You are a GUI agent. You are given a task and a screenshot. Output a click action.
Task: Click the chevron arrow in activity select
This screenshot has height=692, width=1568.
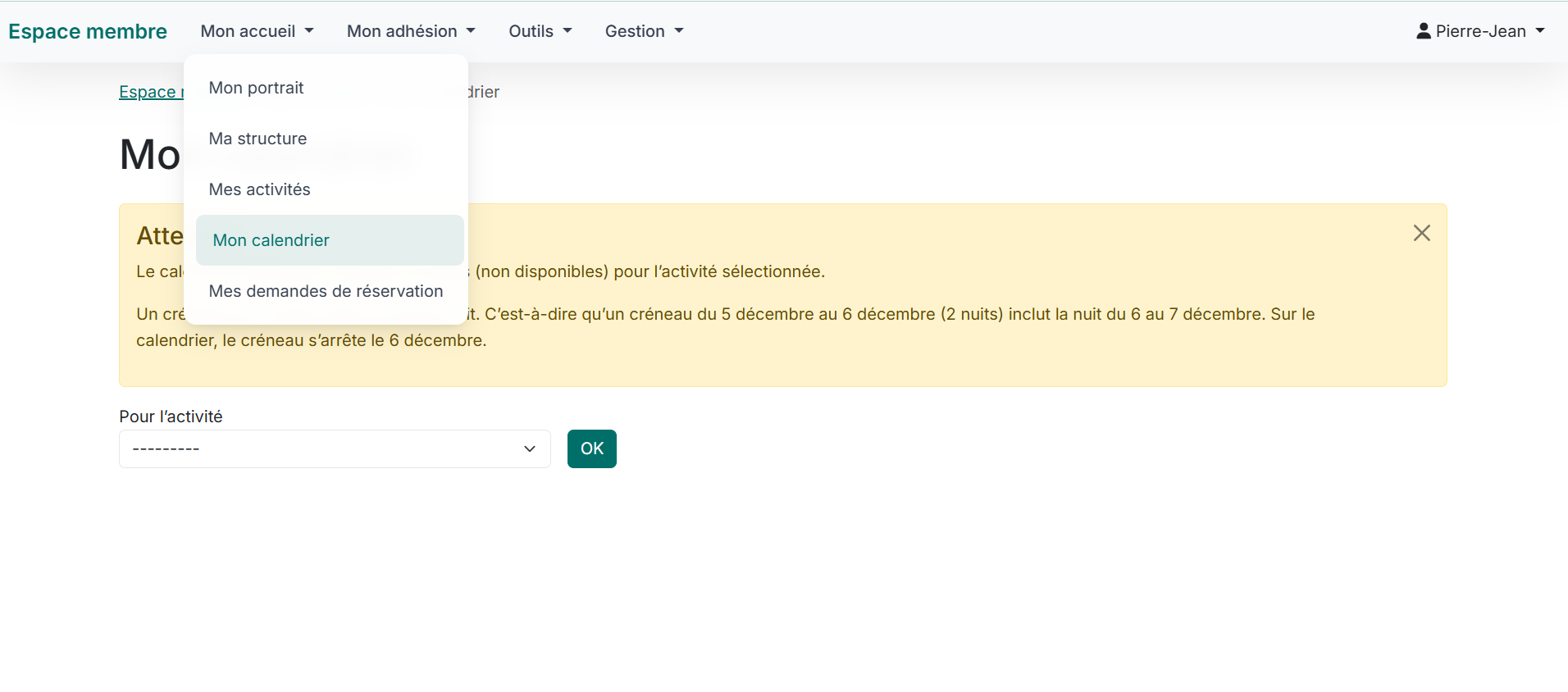(x=529, y=449)
